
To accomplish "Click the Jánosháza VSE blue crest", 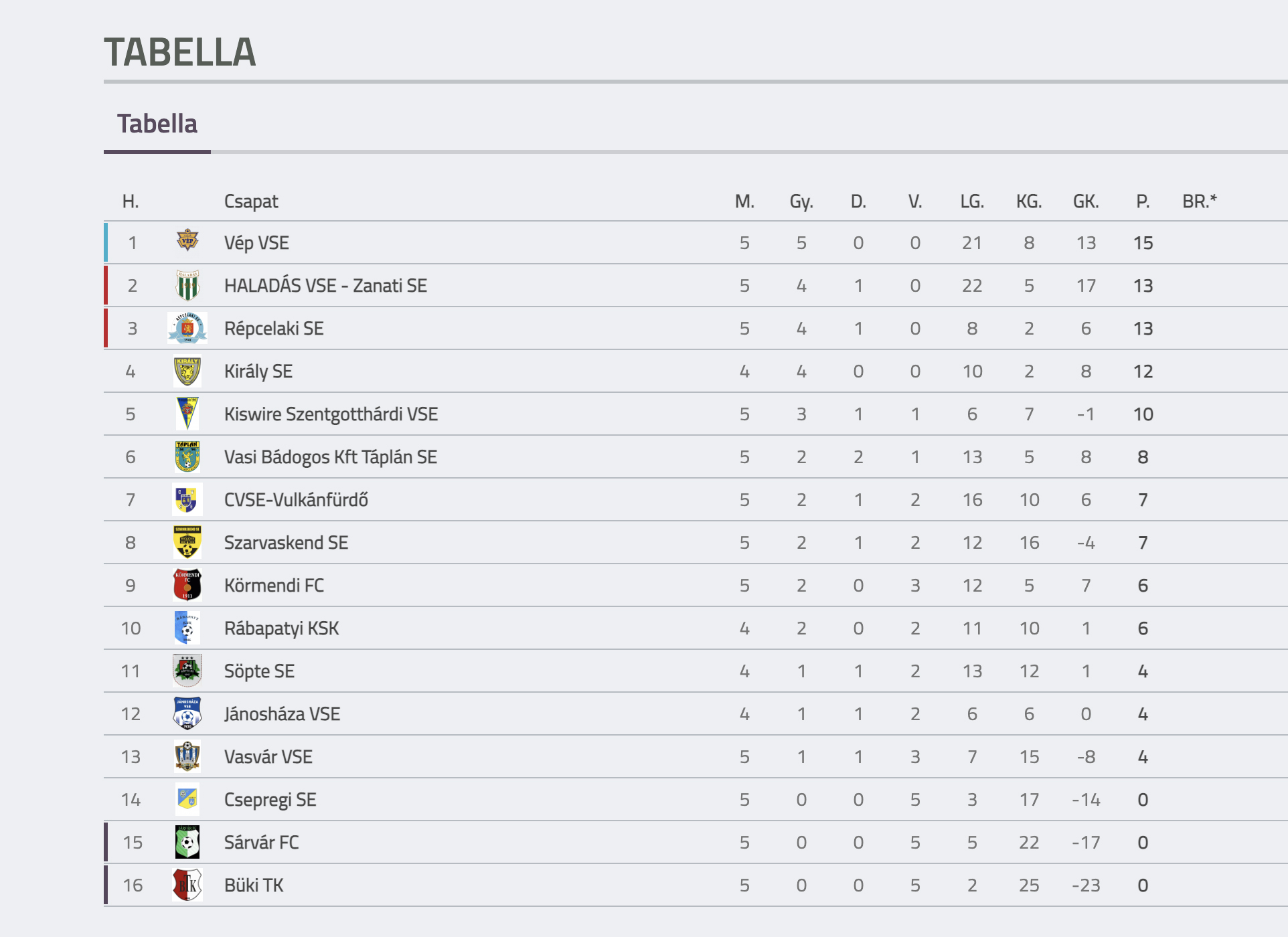I will [187, 714].
